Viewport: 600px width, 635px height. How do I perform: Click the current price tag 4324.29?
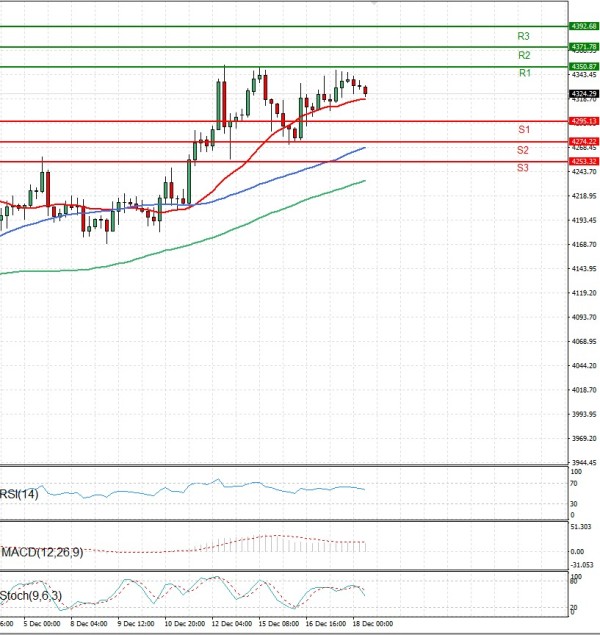point(583,94)
